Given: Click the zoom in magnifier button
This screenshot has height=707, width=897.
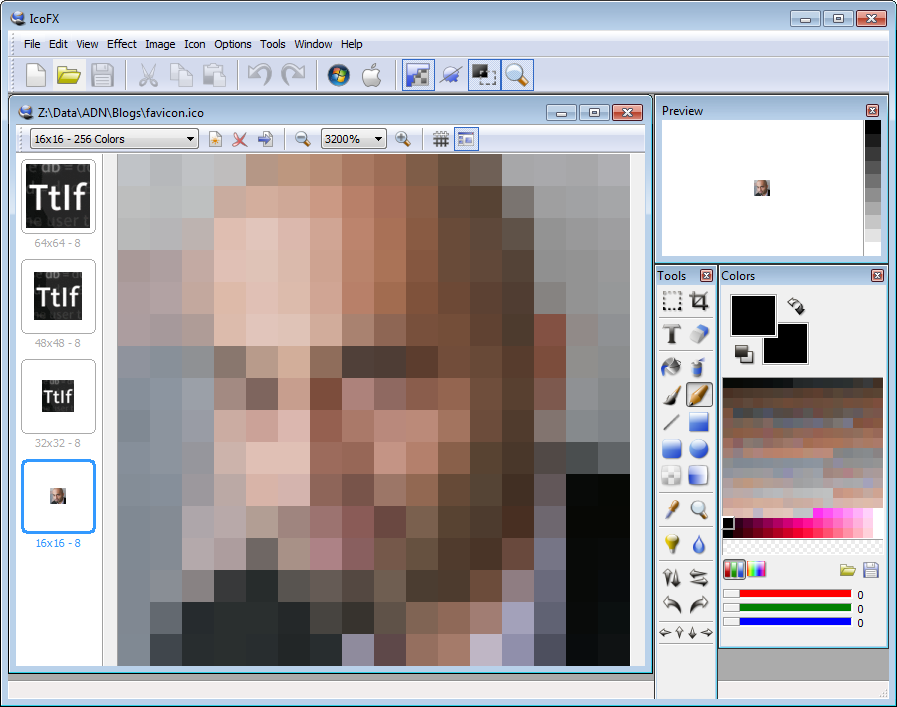Looking at the screenshot, I should click(x=403, y=139).
